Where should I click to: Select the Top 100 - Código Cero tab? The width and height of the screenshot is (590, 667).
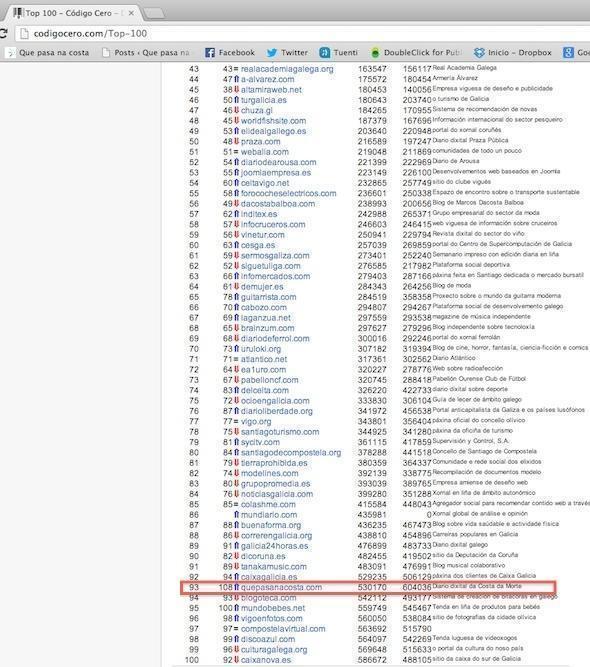click(72, 13)
